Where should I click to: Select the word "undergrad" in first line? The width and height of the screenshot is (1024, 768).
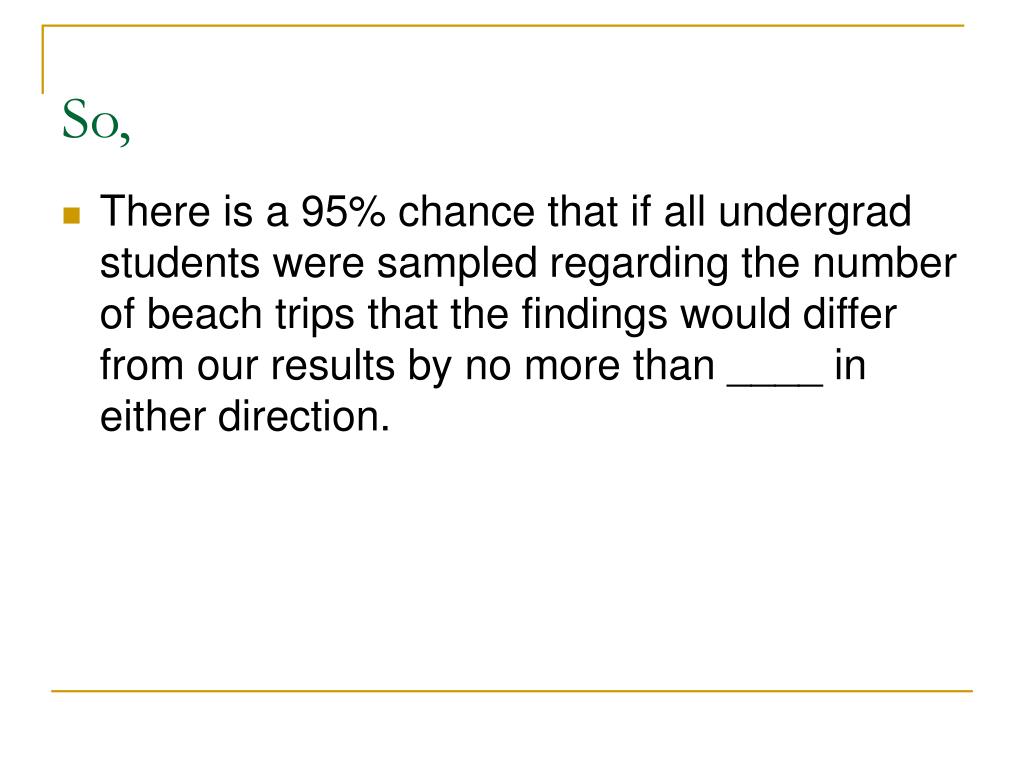tap(814, 214)
